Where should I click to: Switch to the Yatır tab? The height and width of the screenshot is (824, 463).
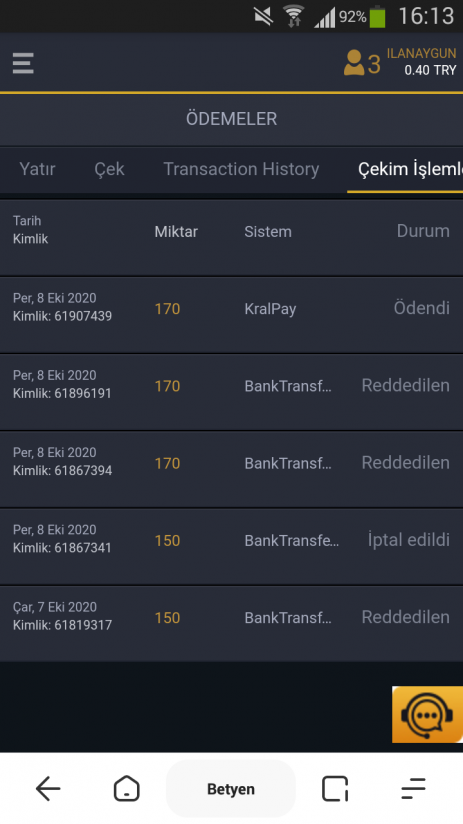coord(37,169)
